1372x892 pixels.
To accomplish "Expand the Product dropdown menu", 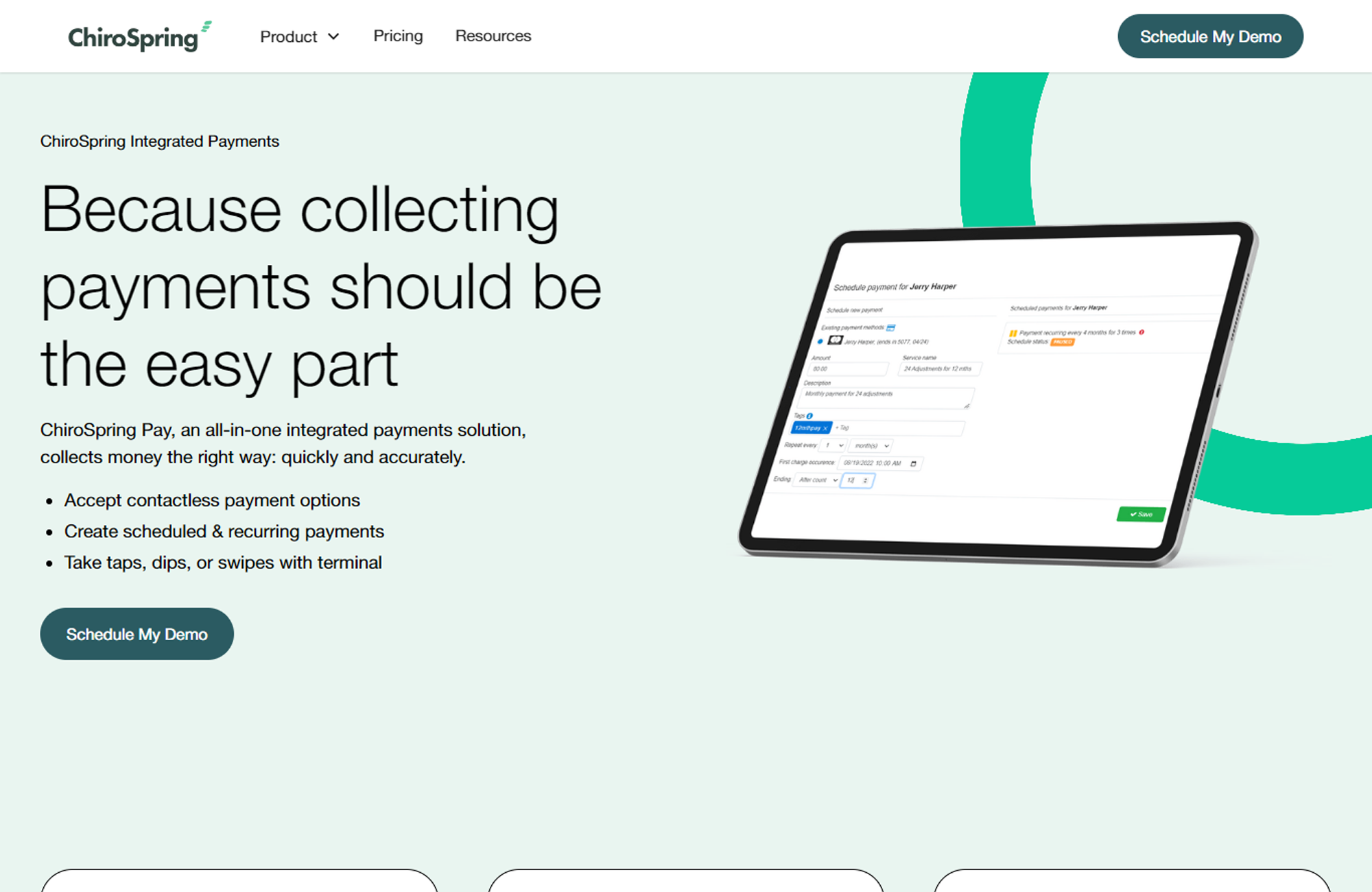I will [300, 36].
